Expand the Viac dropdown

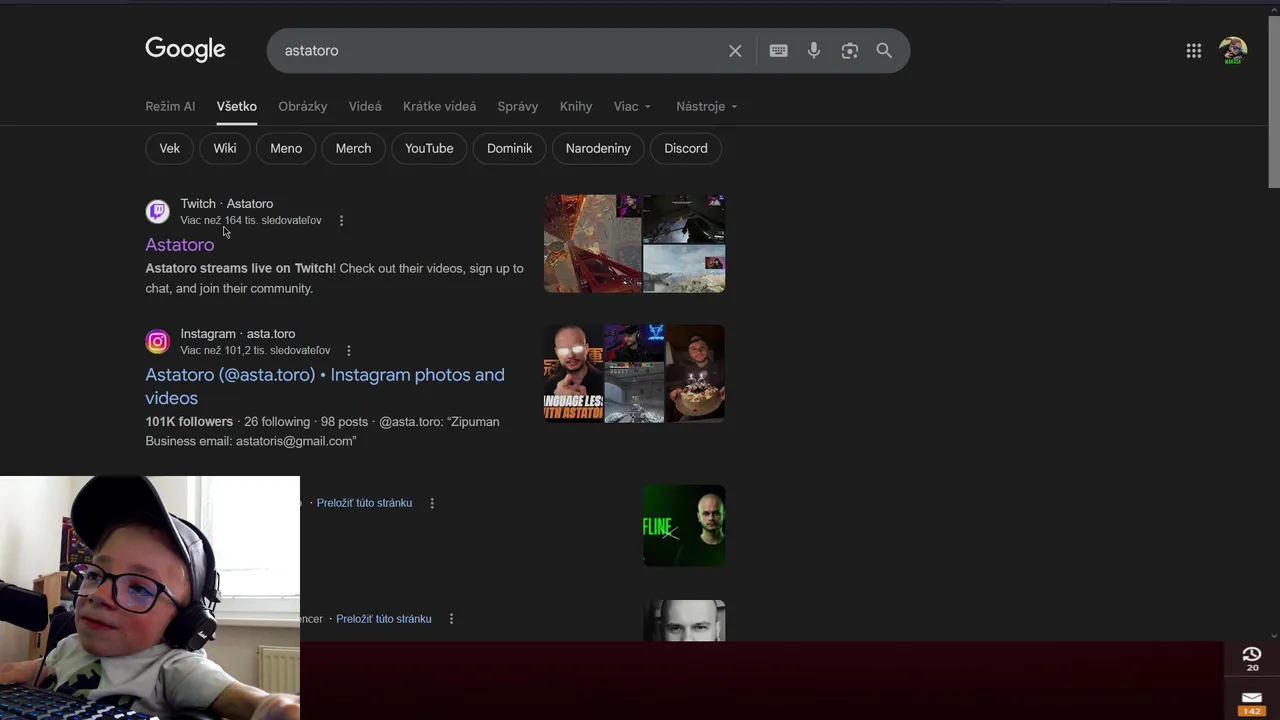point(632,106)
